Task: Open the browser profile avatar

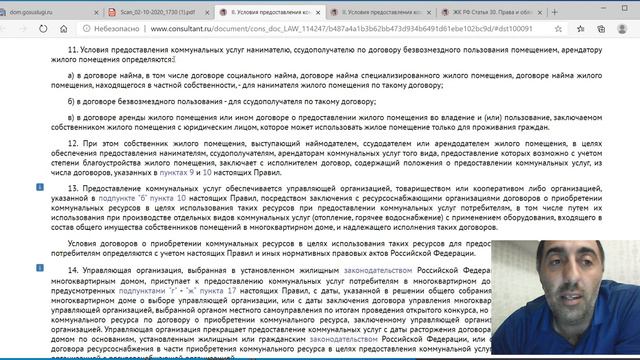Action: 622,29
